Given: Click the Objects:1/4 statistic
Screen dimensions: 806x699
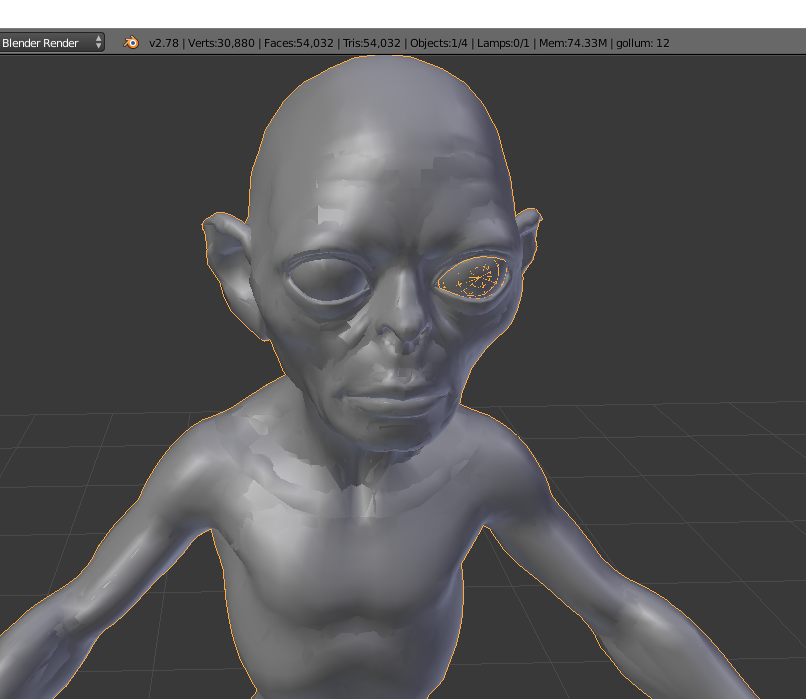Looking at the screenshot, I should pos(438,43).
